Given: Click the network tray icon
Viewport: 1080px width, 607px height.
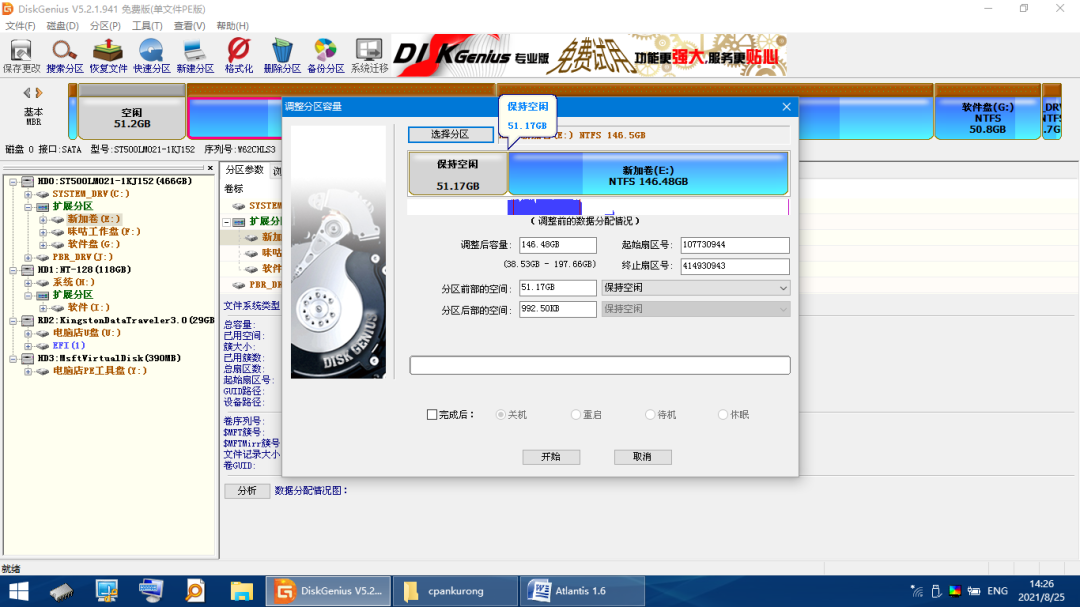Looking at the screenshot, I should pos(917,591).
